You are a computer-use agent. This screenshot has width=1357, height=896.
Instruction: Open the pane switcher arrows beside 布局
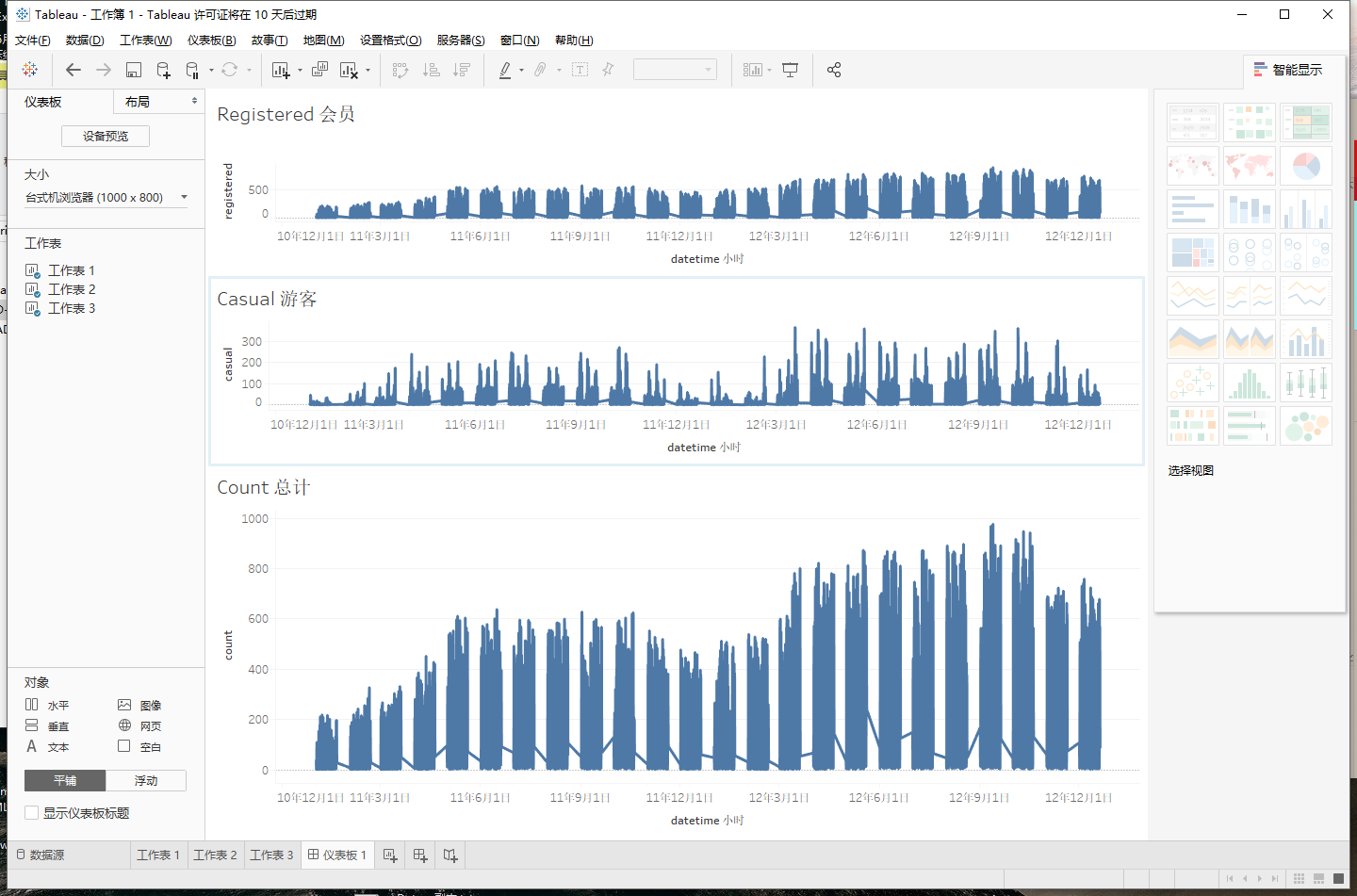[195, 101]
